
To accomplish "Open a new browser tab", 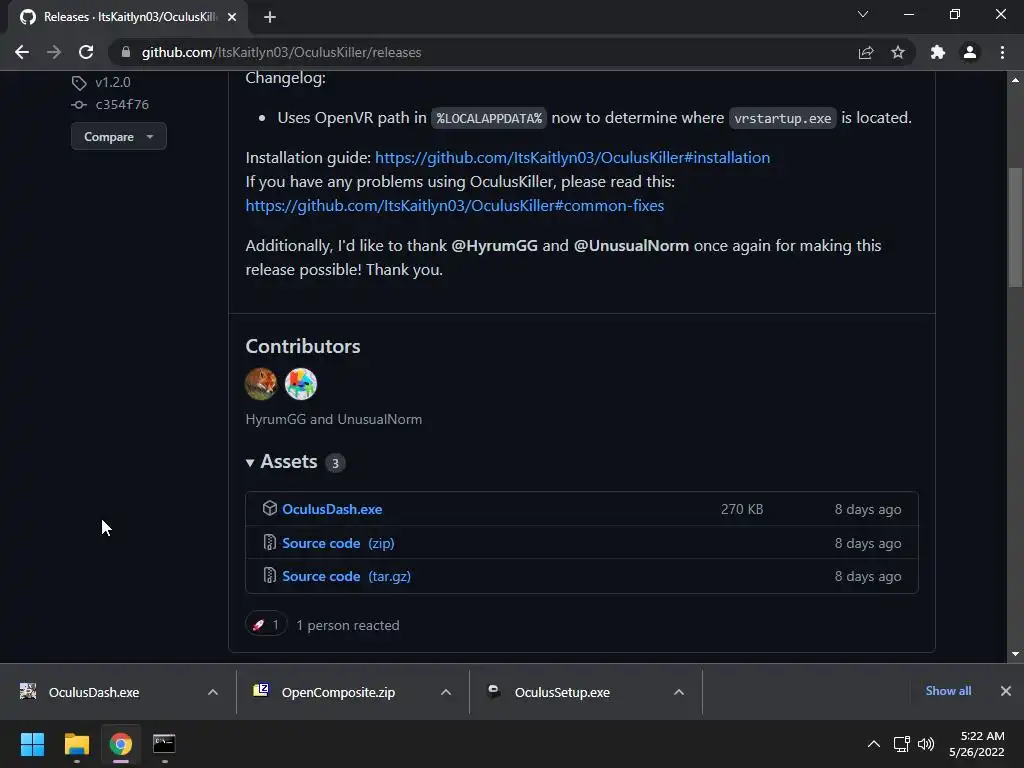I will coord(270,17).
